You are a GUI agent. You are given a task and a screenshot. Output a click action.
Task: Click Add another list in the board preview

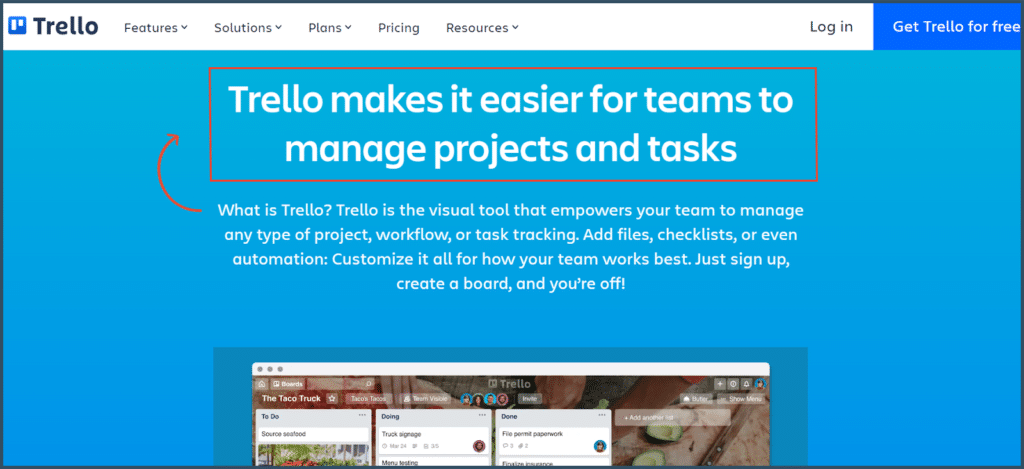[x=673, y=417]
